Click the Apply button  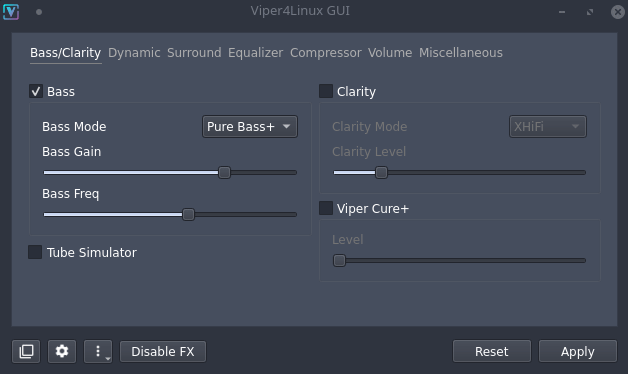click(578, 352)
